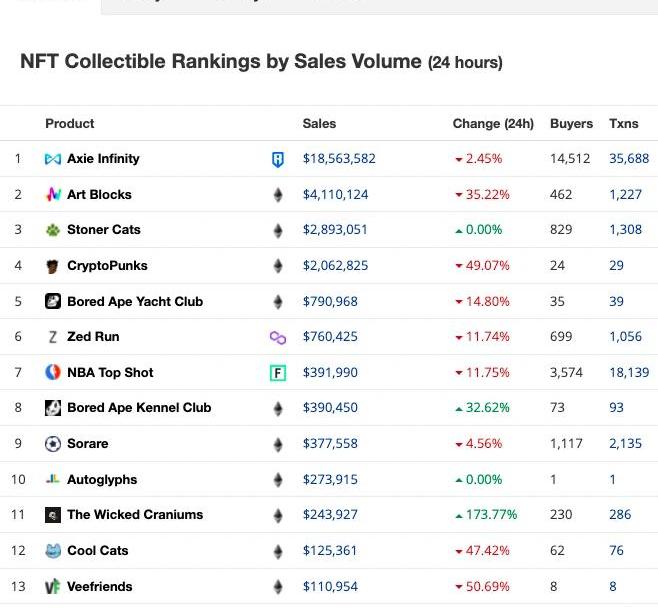Click the Sorare soccer ball icon
The height and width of the screenshot is (608, 658).
coord(53,444)
